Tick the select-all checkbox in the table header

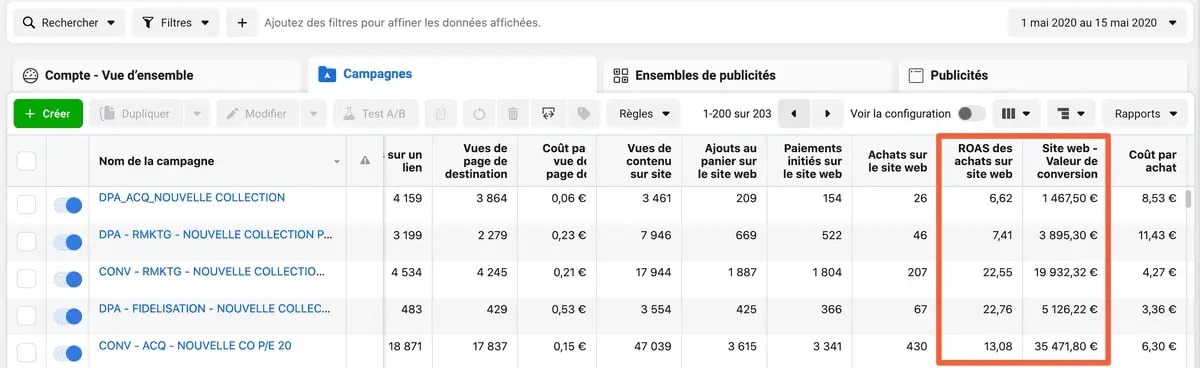(27, 161)
